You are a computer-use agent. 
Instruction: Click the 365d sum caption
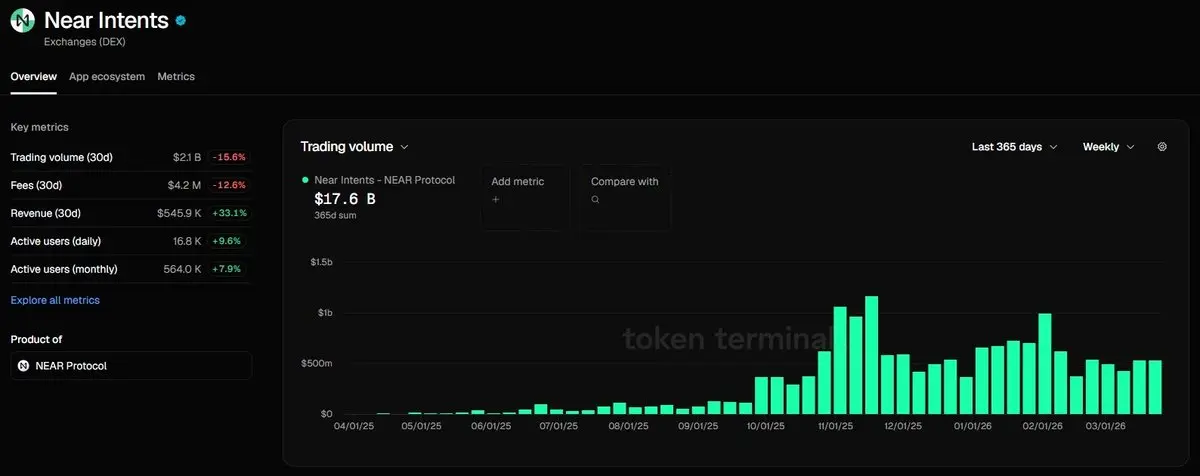point(333,215)
